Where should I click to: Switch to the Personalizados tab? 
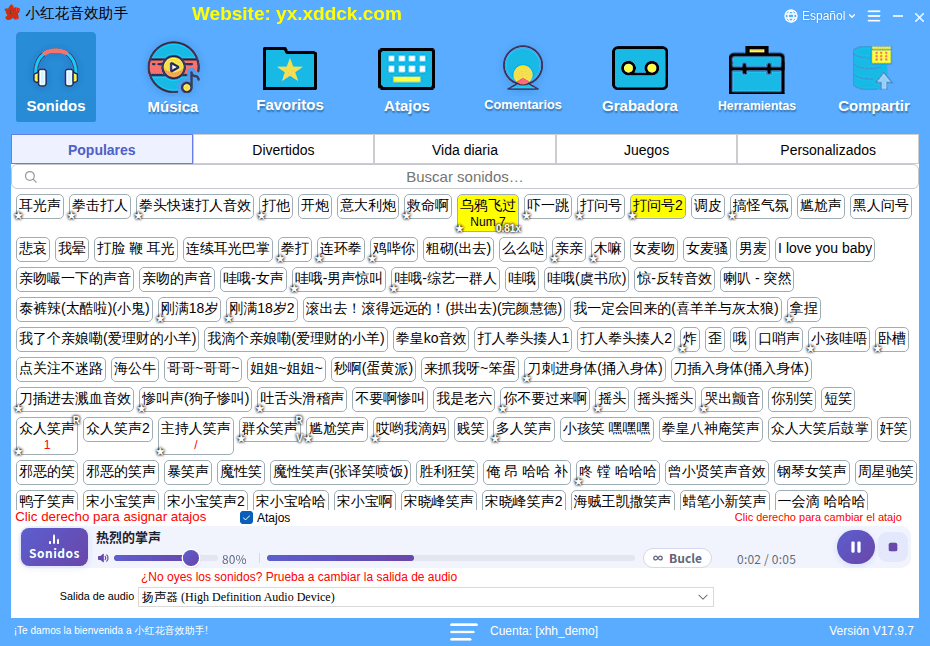click(x=828, y=149)
